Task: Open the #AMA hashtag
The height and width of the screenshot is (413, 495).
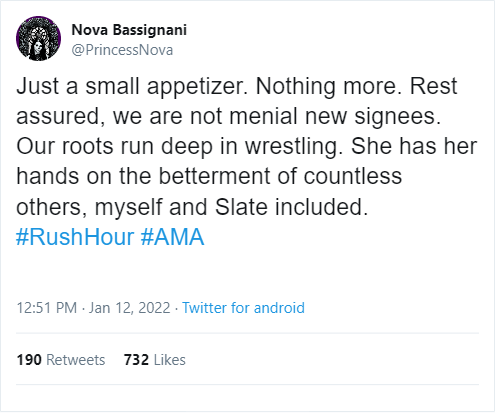Action: (x=172, y=237)
